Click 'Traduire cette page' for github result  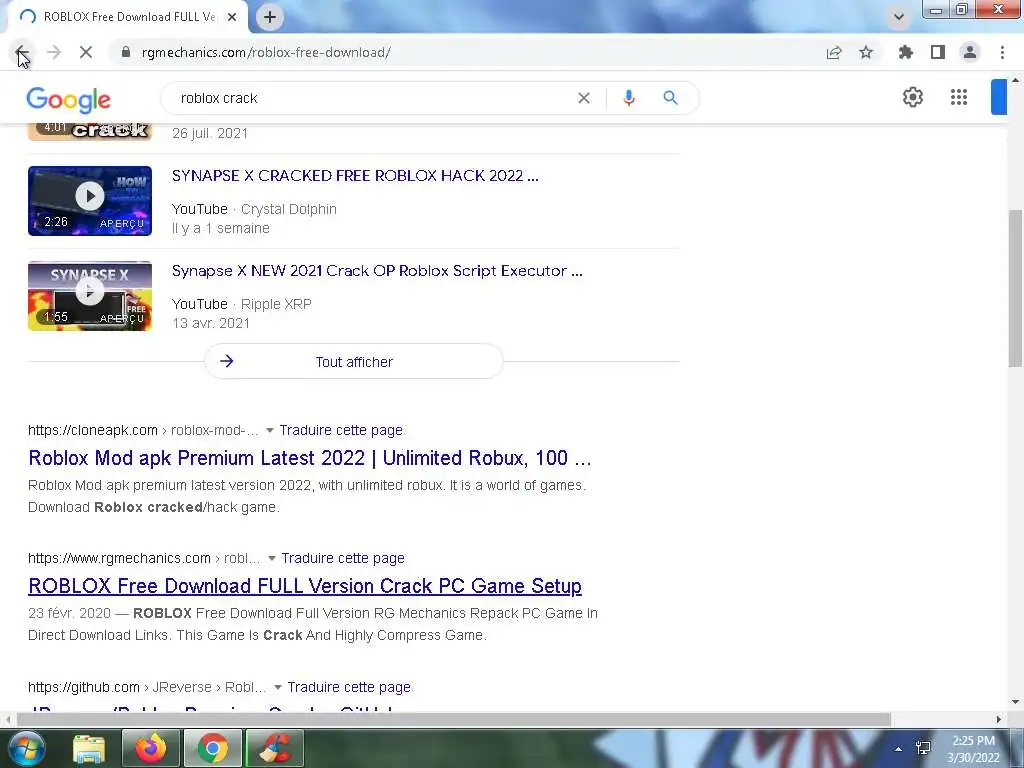(x=349, y=687)
